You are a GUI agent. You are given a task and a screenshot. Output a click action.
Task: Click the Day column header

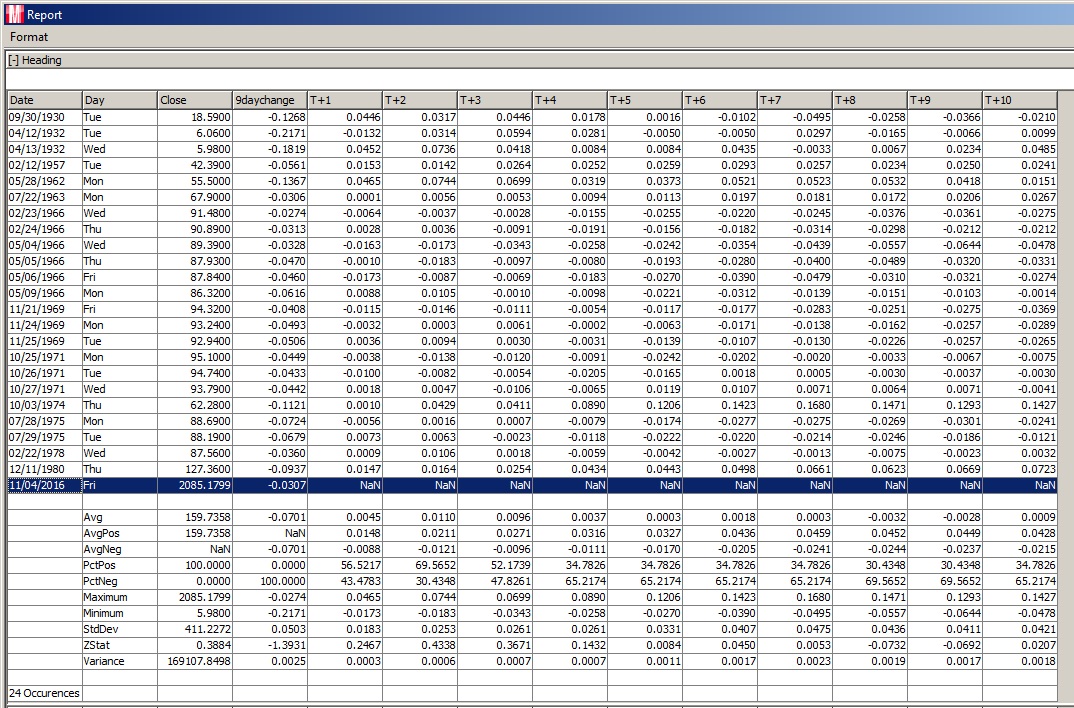tap(120, 100)
